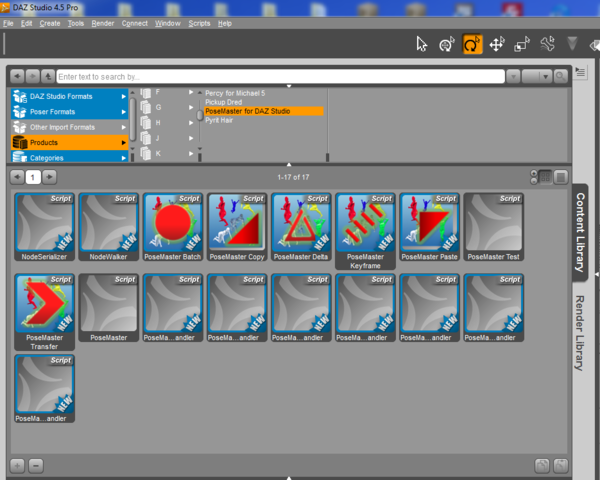Select DAZ Studio Formats in tree
600x480 pixels.
tap(69, 96)
